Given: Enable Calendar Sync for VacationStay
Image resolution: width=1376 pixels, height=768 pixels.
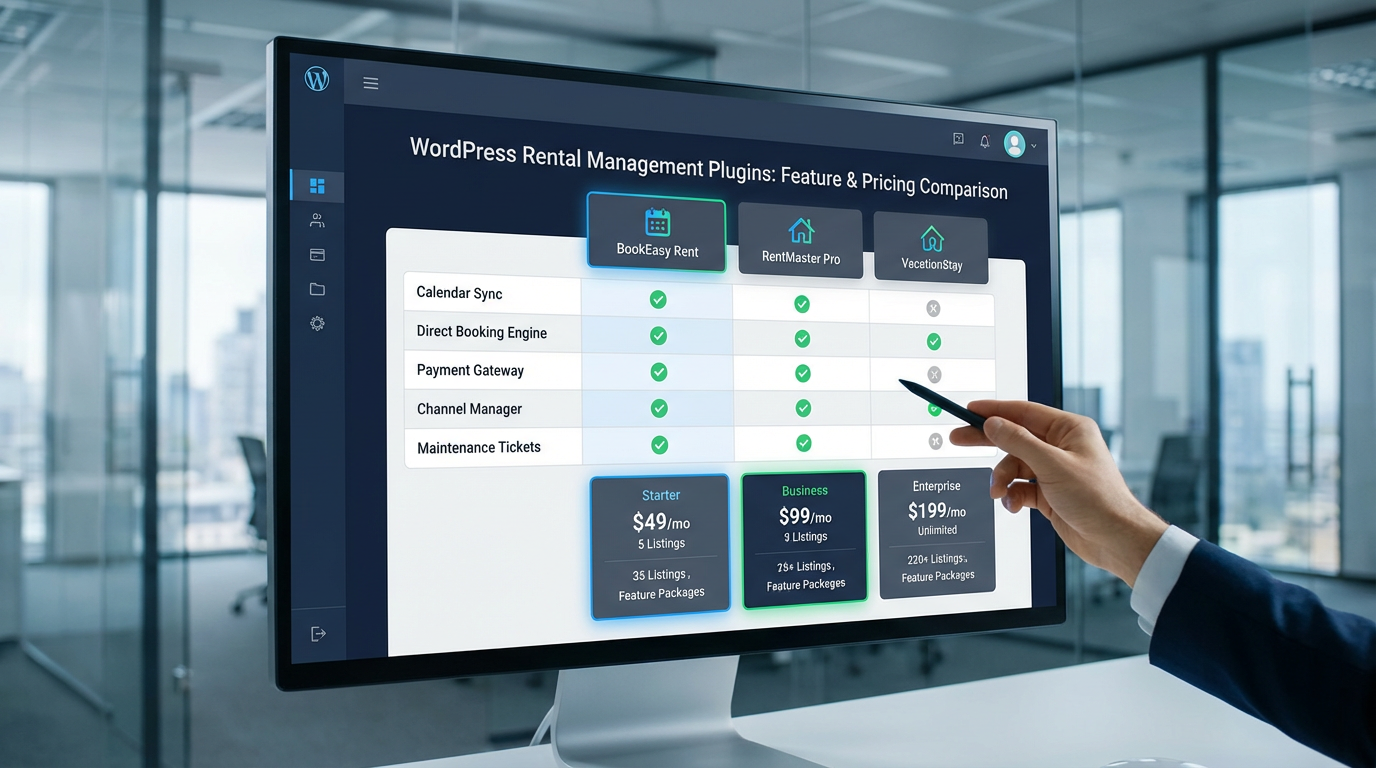Looking at the screenshot, I should coord(932,308).
